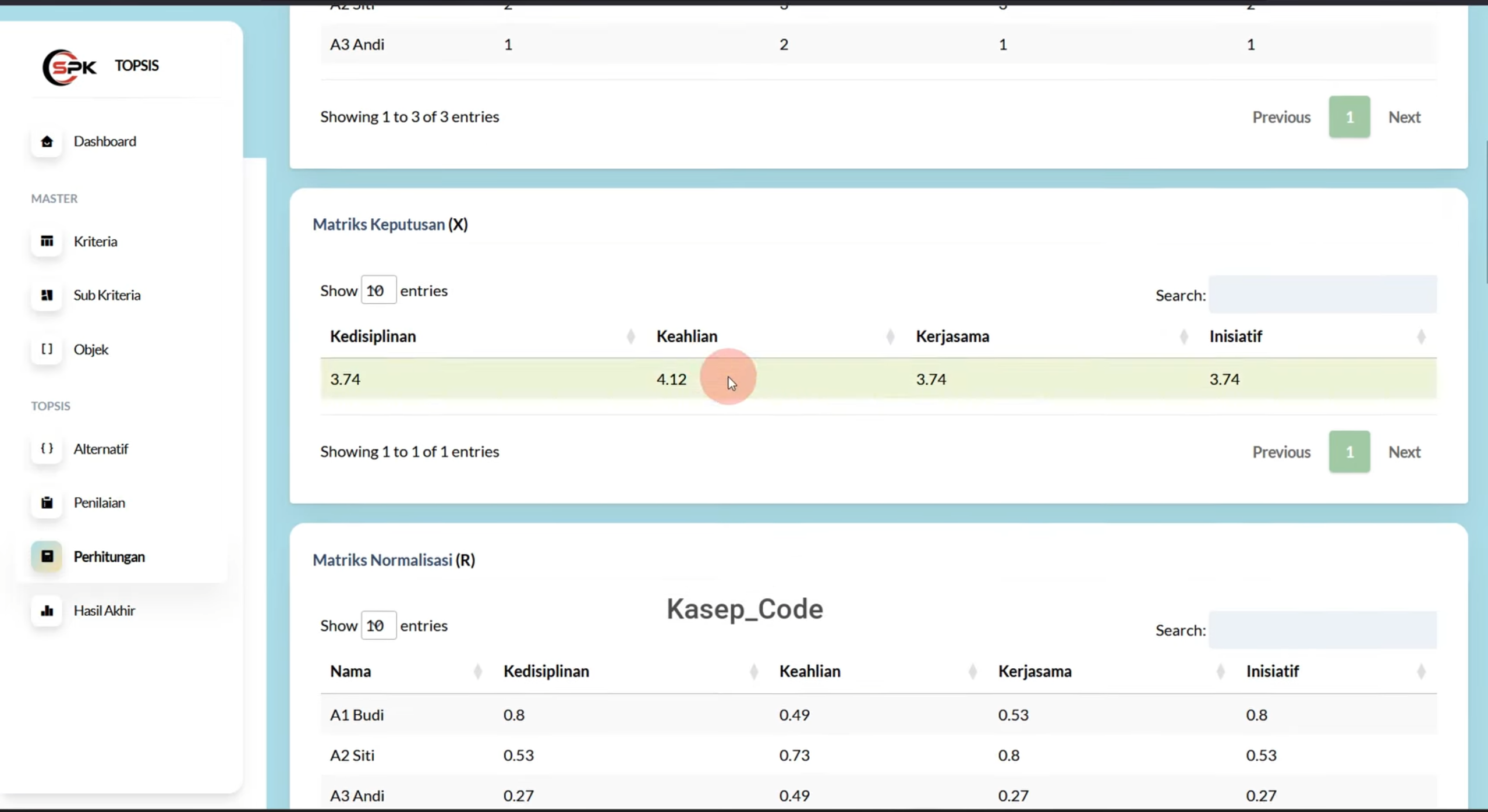
Task: Click the Alternatif curly braces icon
Action: [47, 449]
